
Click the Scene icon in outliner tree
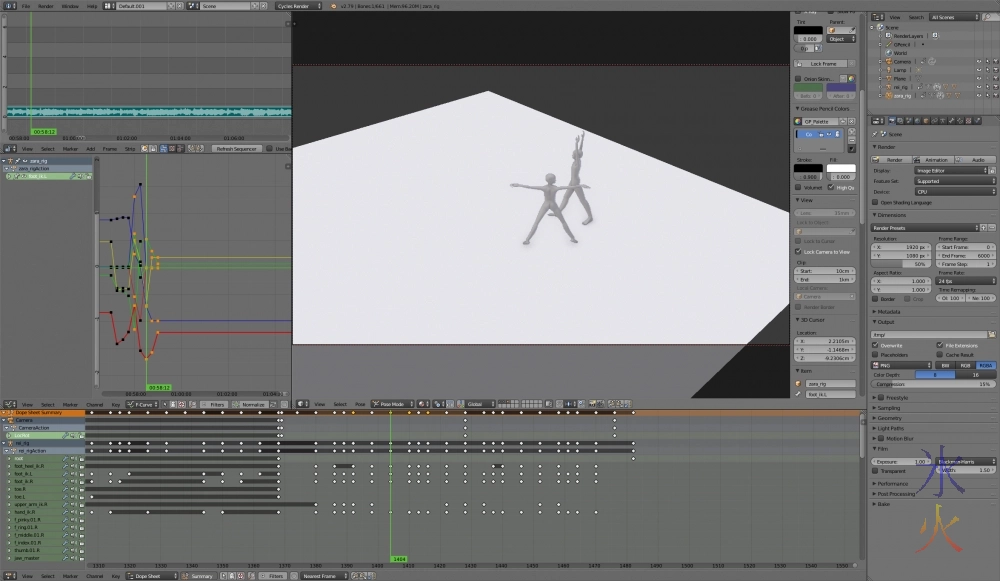[x=880, y=26]
